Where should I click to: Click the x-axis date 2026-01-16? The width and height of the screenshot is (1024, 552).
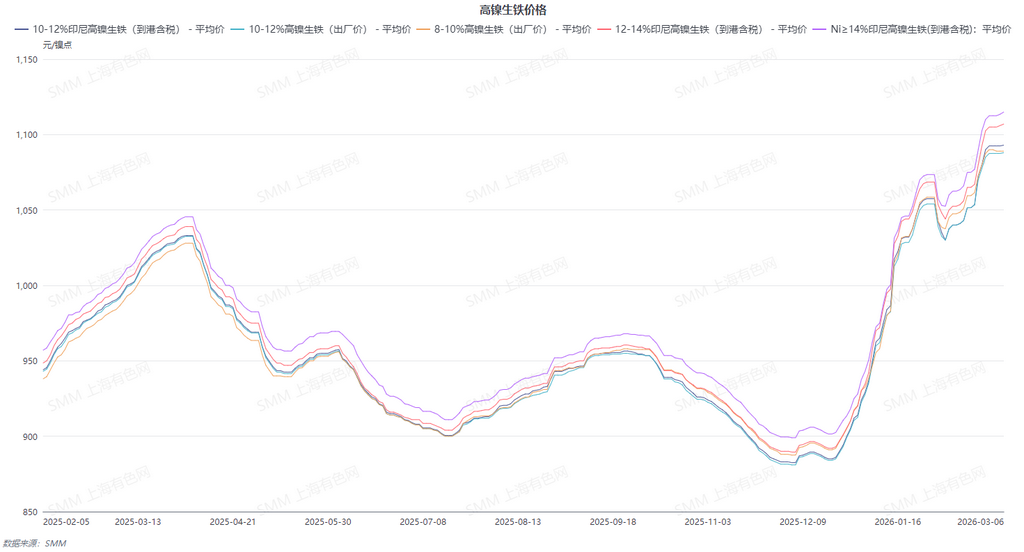tap(898, 522)
